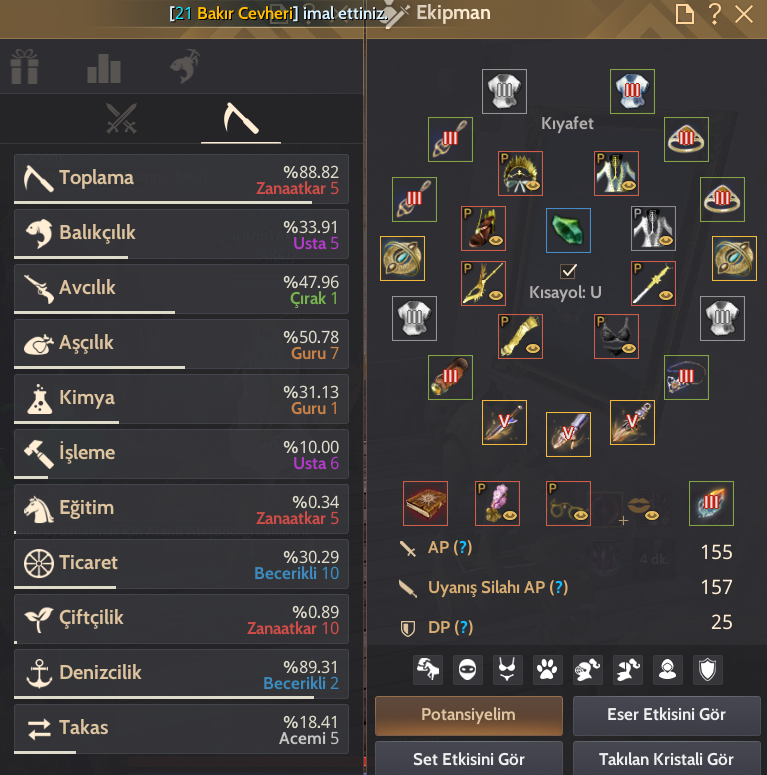The height and width of the screenshot is (775, 767).
Task: Click the AP question mark help
Action: (x=463, y=547)
